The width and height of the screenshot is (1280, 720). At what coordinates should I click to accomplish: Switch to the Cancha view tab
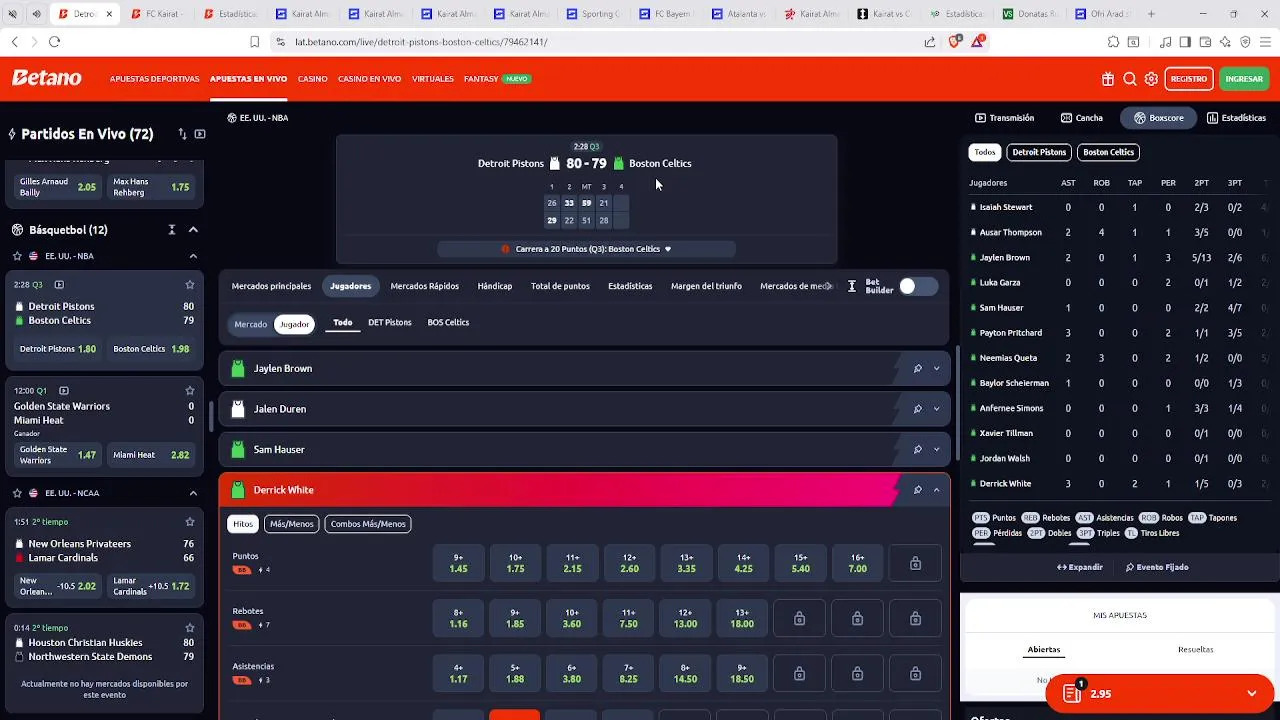click(1082, 118)
